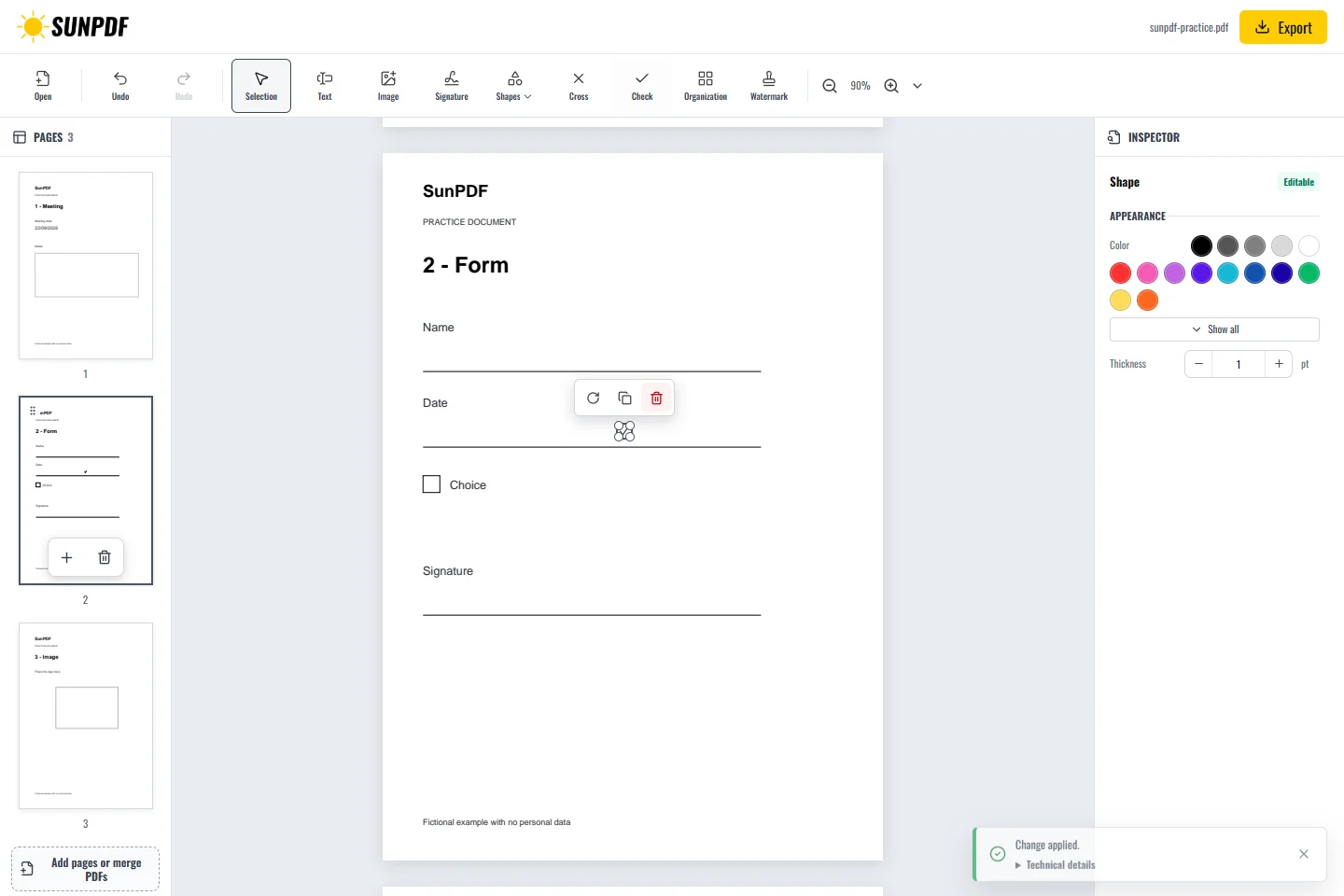Click the sunpdf-practice.pdf file name

[1189, 27]
